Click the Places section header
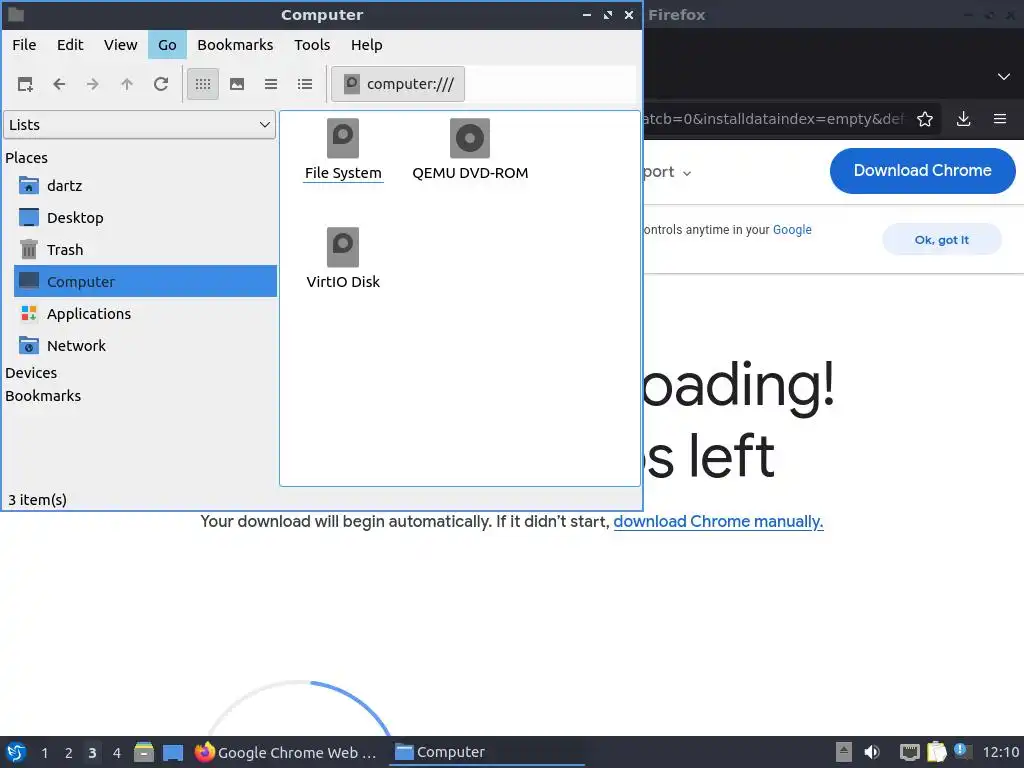1024x768 pixels. [27, 158]
